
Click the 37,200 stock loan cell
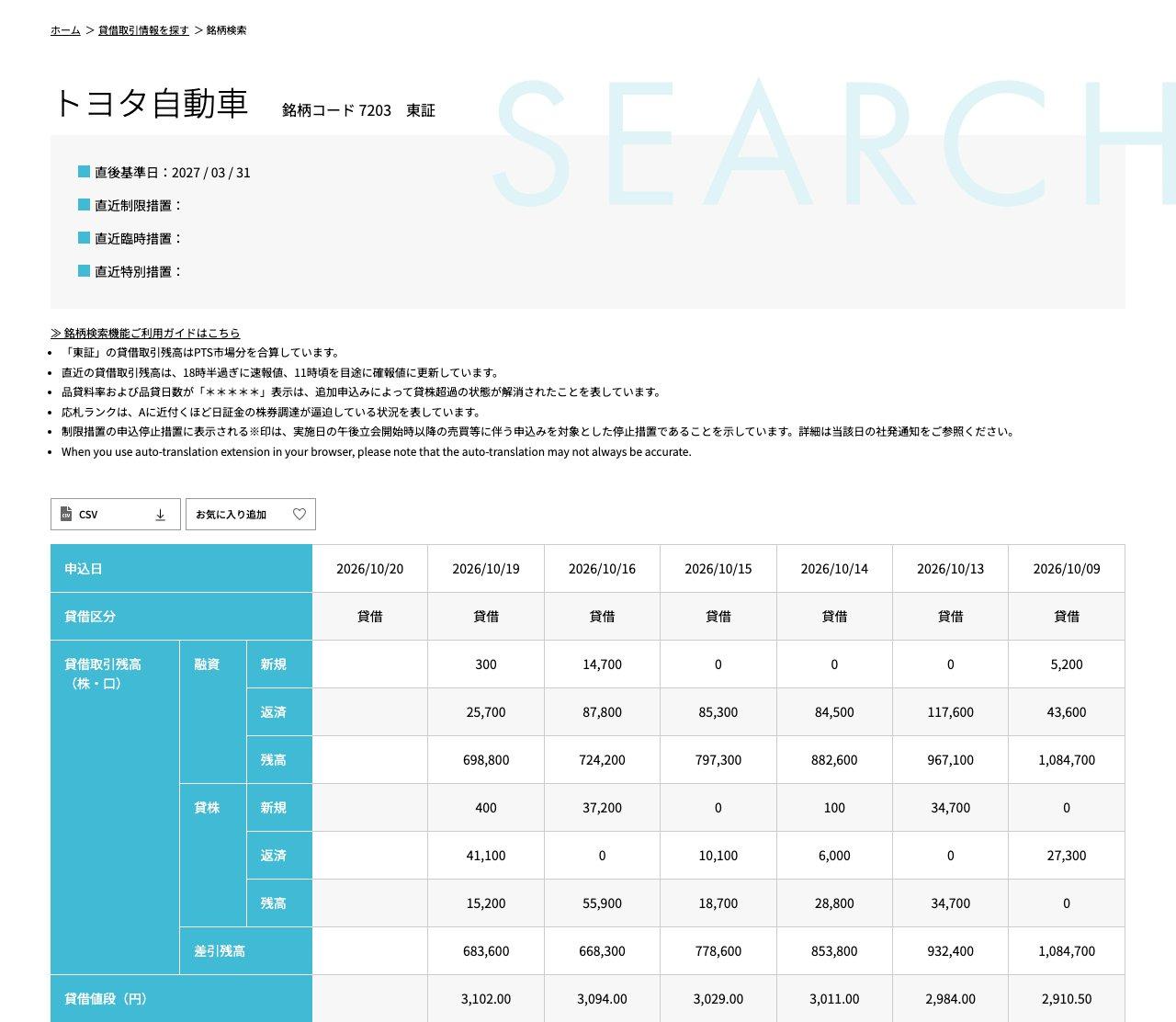602,808
